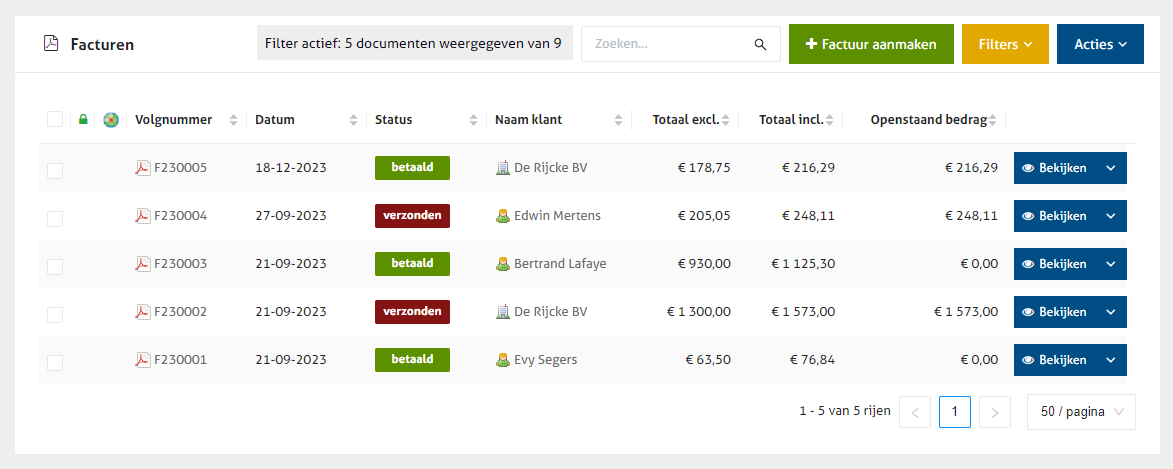This screenshot has height=469, width=1173.
Task: Open the yellow Filters dropdown
Action: tap(1004, 44)
